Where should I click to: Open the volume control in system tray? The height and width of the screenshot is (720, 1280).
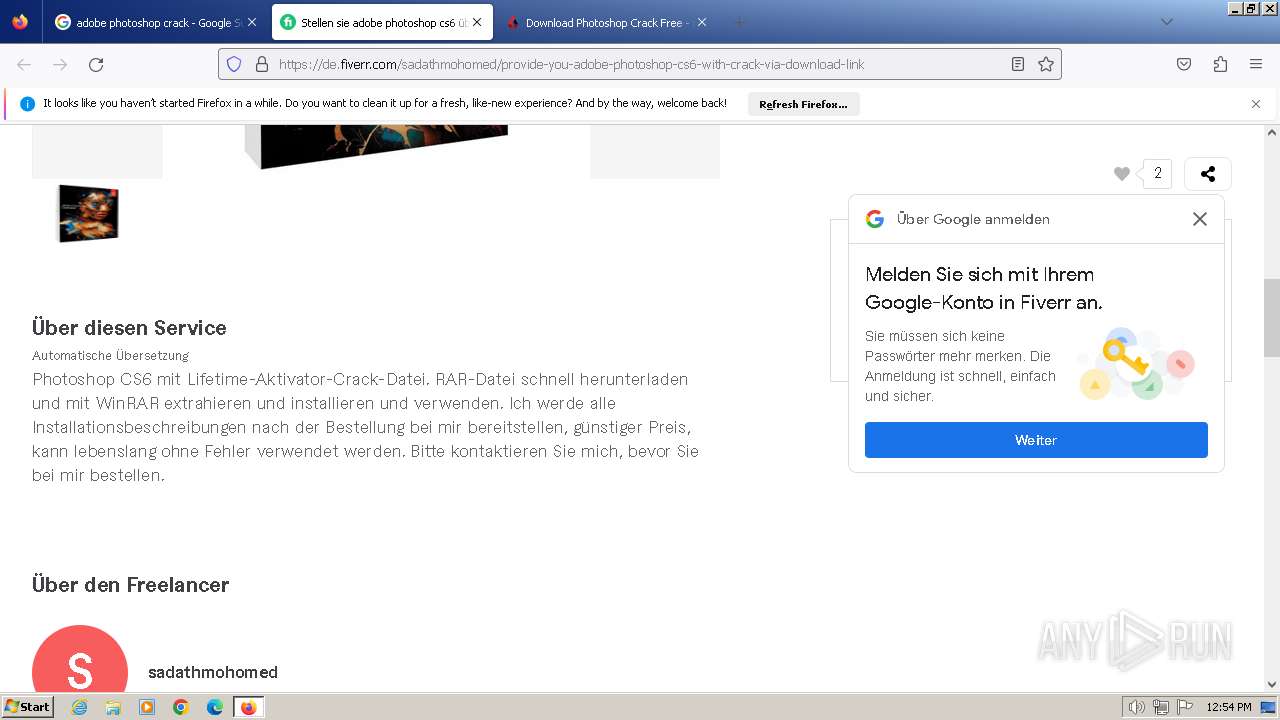(x=1136, y=707)
